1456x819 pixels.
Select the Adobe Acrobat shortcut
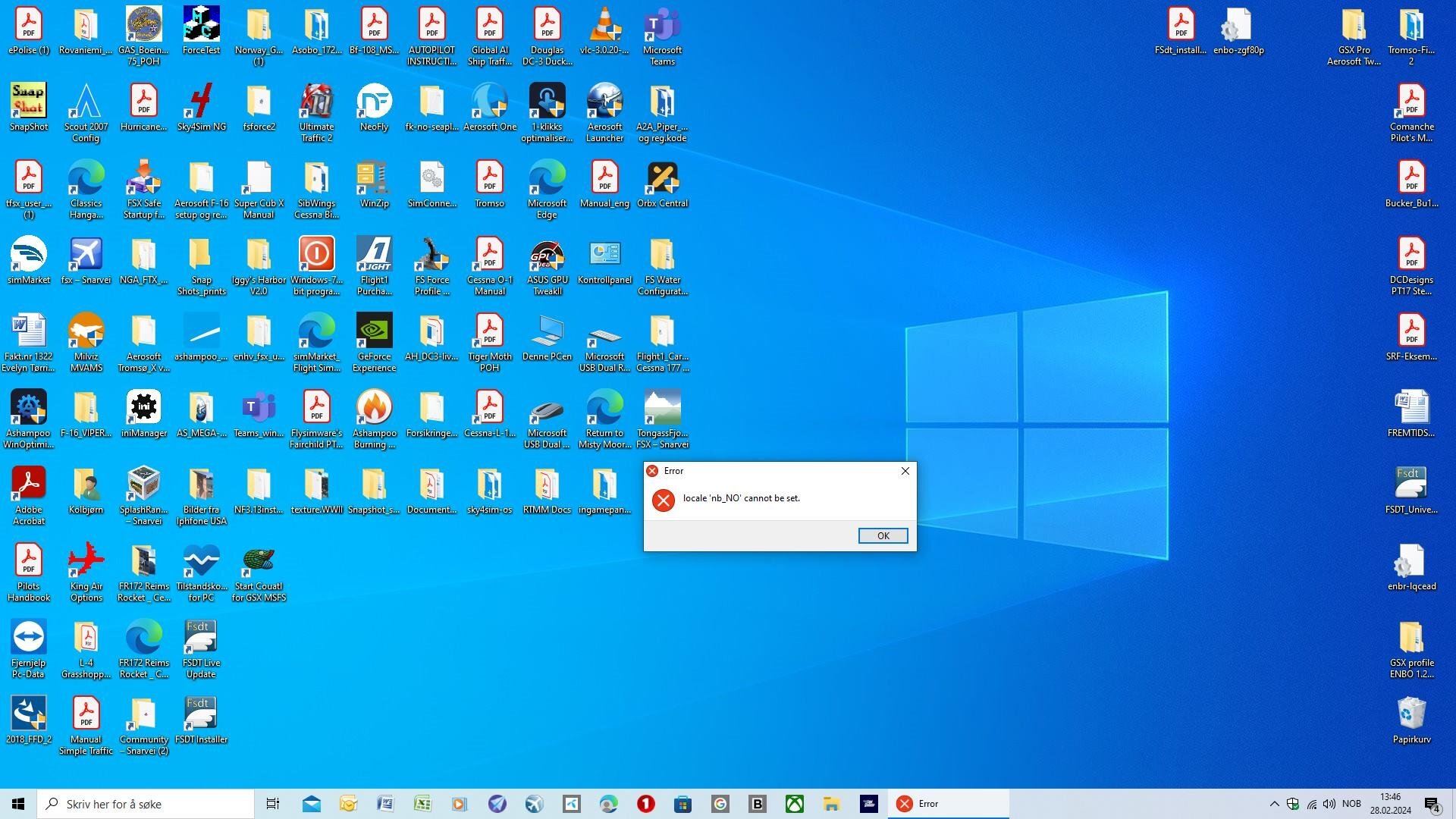(28, 496)
